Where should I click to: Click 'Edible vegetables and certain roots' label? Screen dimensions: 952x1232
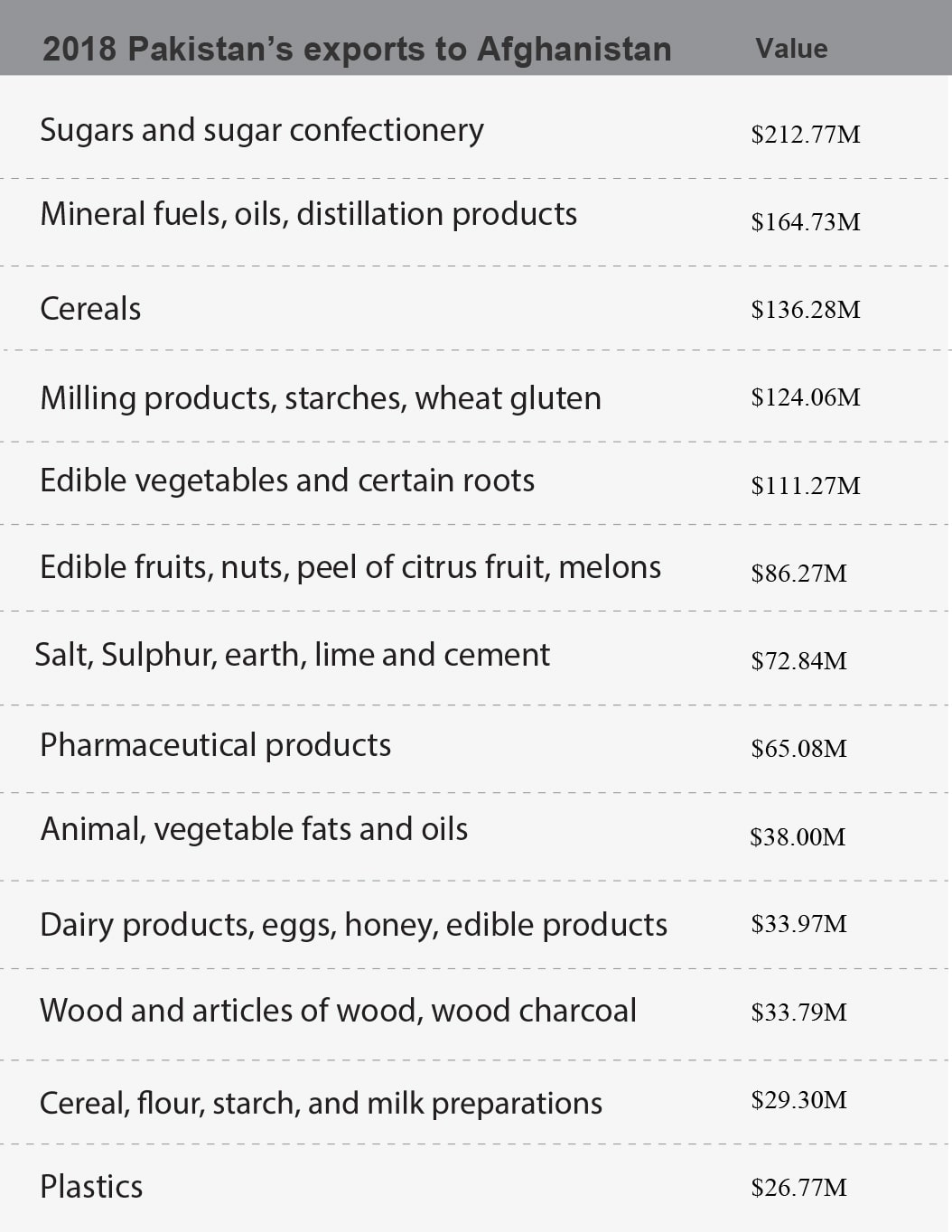(x=287, y=481)
